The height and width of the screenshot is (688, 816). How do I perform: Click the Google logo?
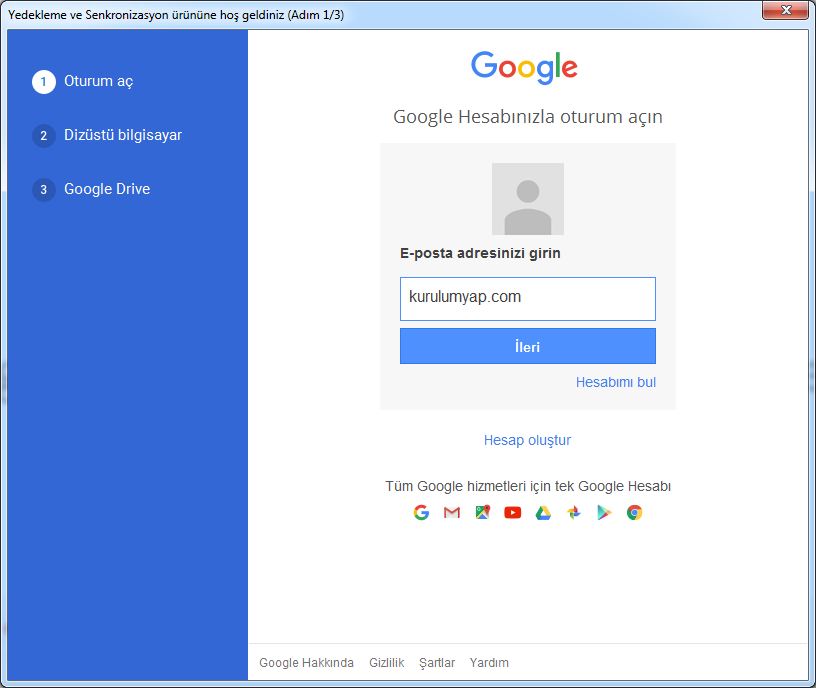[x=524, y=67]
